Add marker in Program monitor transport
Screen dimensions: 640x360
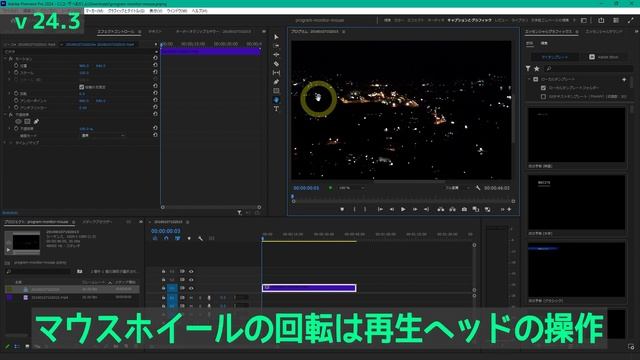coord(342,209)
